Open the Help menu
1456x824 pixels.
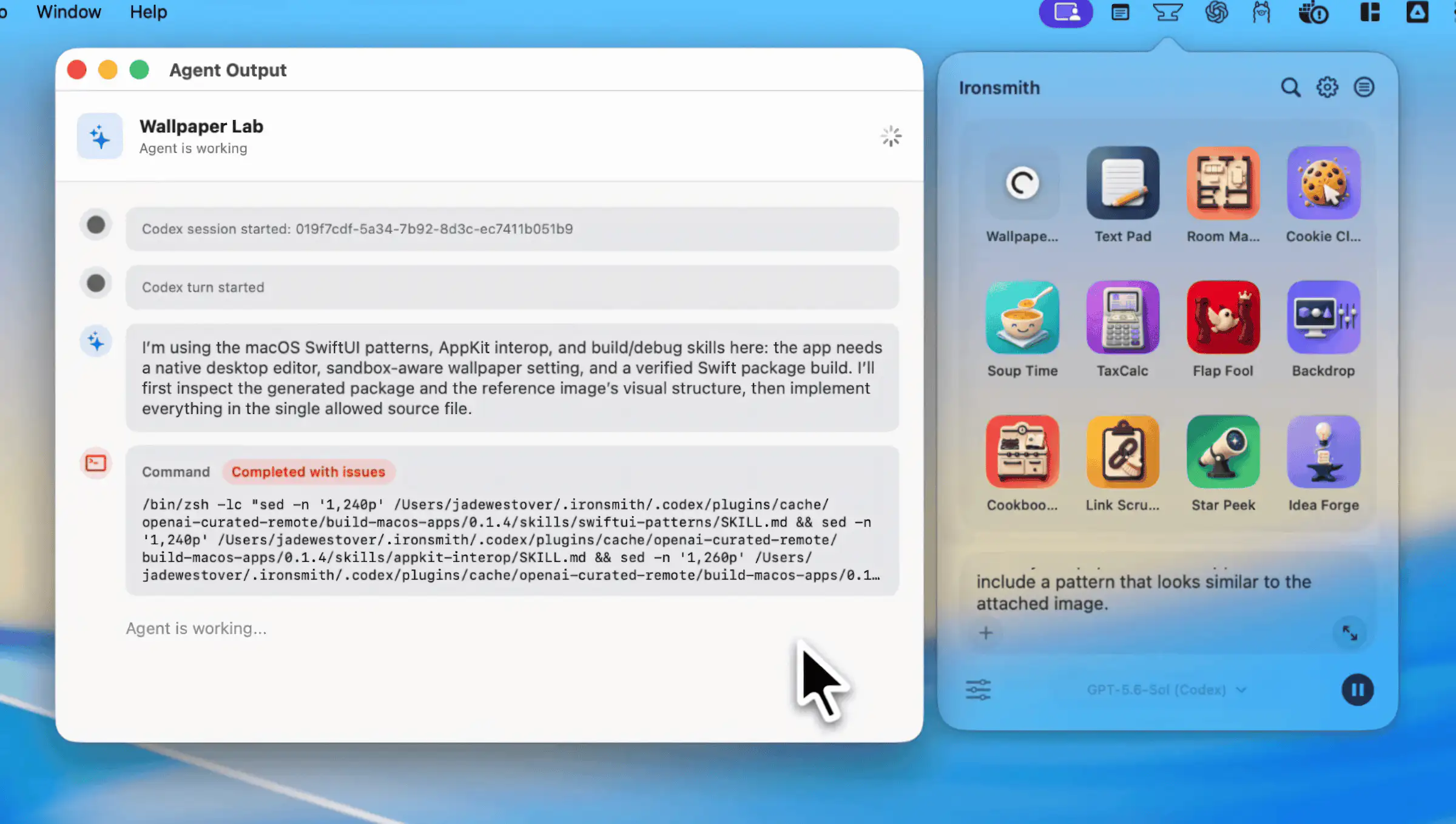point(148,12)
